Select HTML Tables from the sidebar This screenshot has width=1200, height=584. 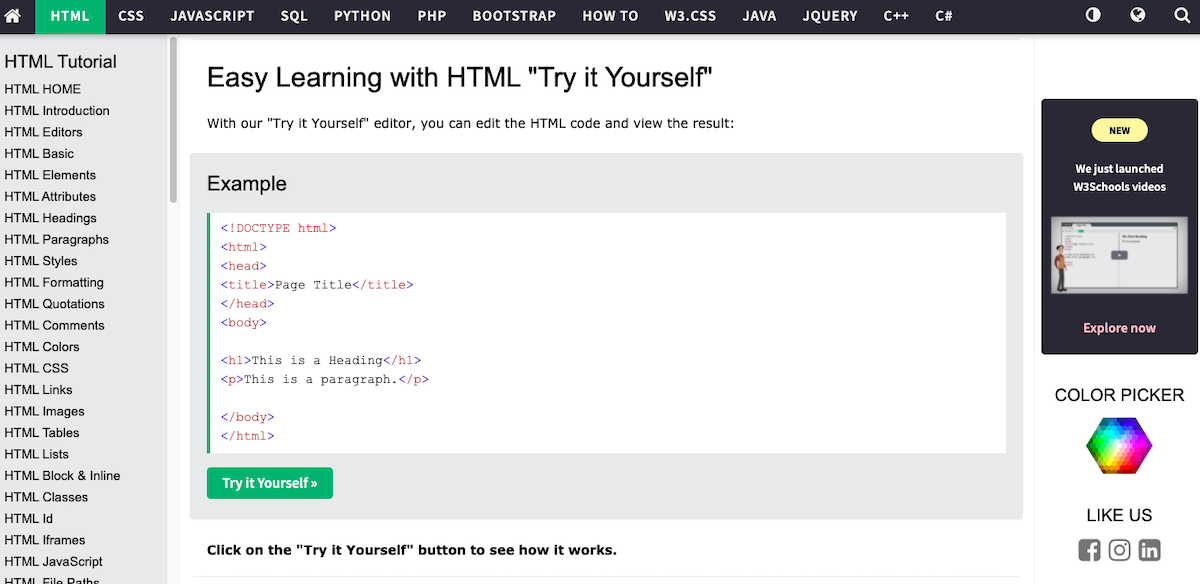(x=42, y=432)
